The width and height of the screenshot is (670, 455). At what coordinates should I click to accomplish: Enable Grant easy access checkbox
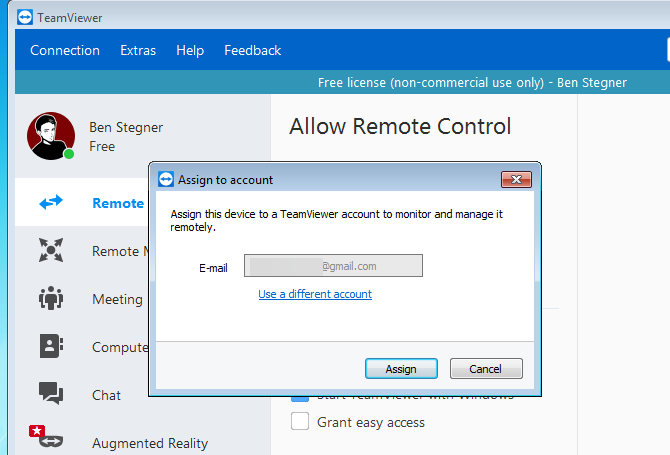click(x=300, y=422)
